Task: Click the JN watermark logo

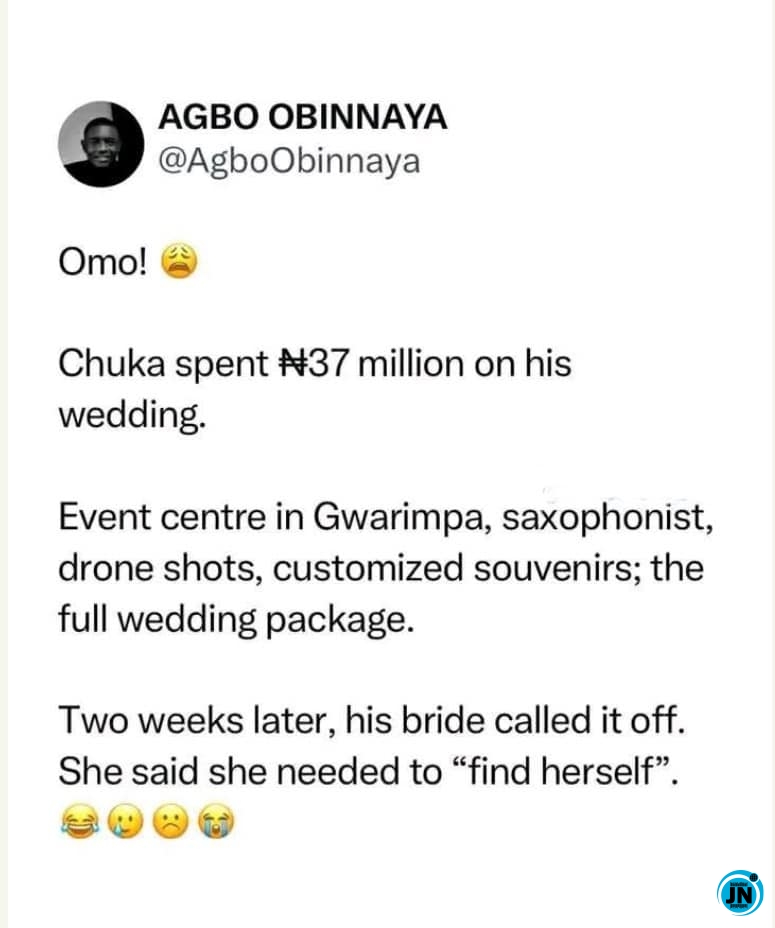Action: [740, 893]
